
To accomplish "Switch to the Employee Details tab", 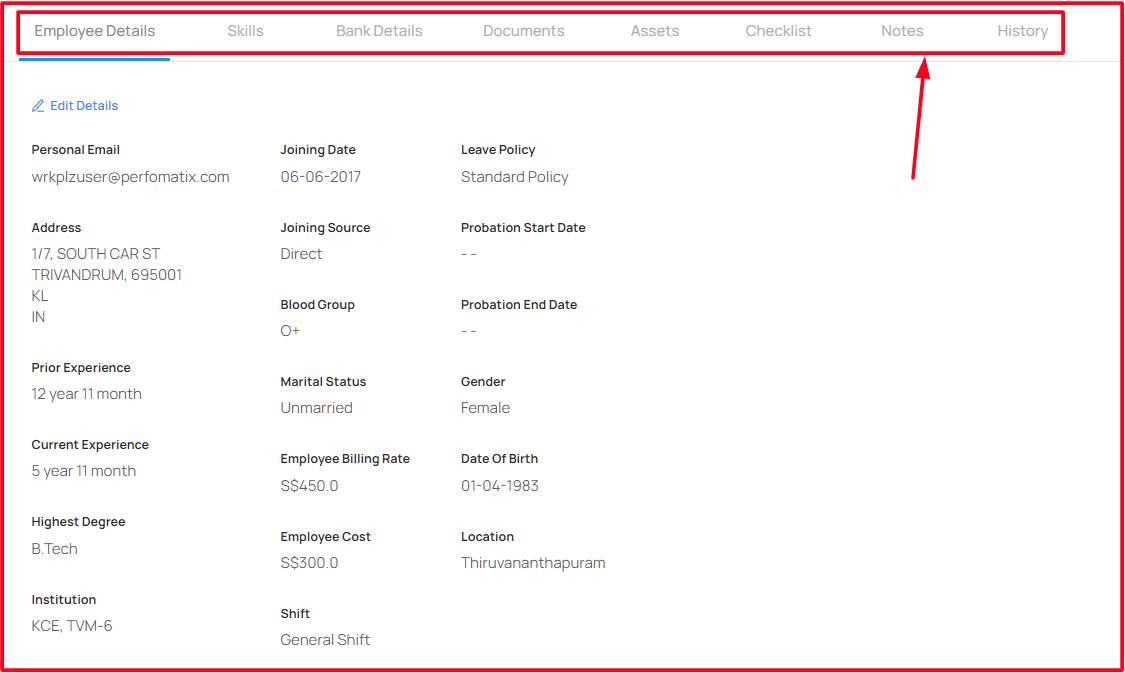I will (95, 31).
